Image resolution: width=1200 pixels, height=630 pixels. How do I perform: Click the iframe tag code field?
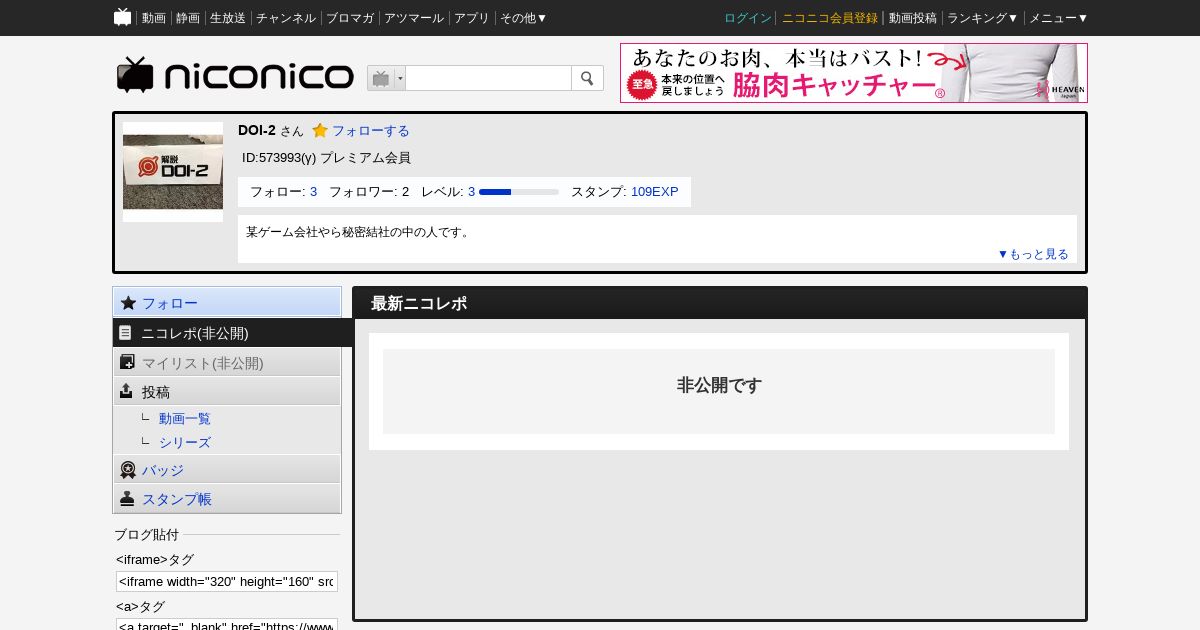pyautogui.click(x=227, y=582)
